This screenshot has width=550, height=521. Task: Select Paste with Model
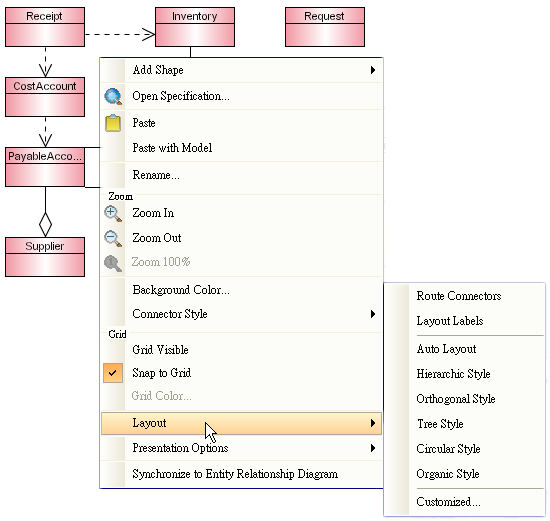pos(241,148)
